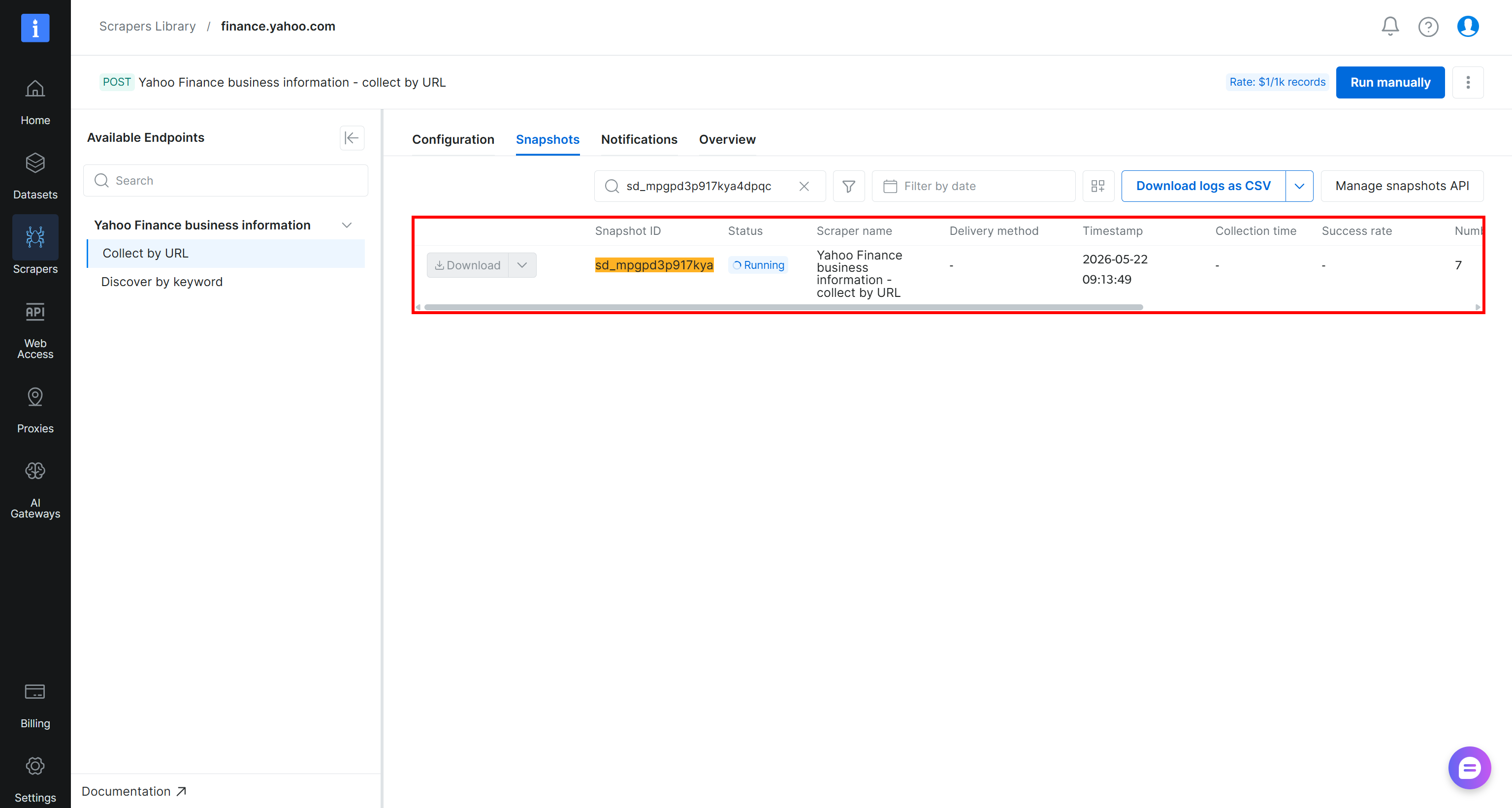Click Success rate column header
This screenshot has width=1512, height=808.
(x=1356, y=231)
